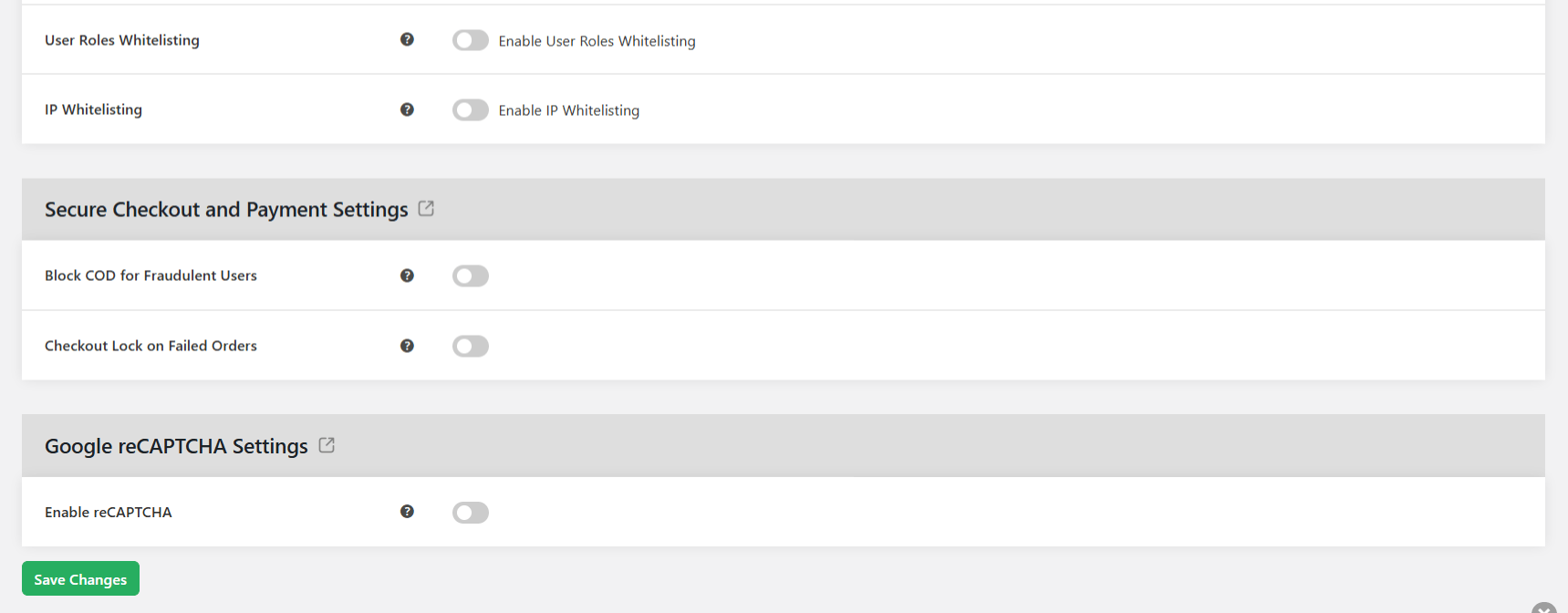This screenshot has height=613, width=1568.
Task: Enable IP Whitelisting toggle
Action: point(470,109)
